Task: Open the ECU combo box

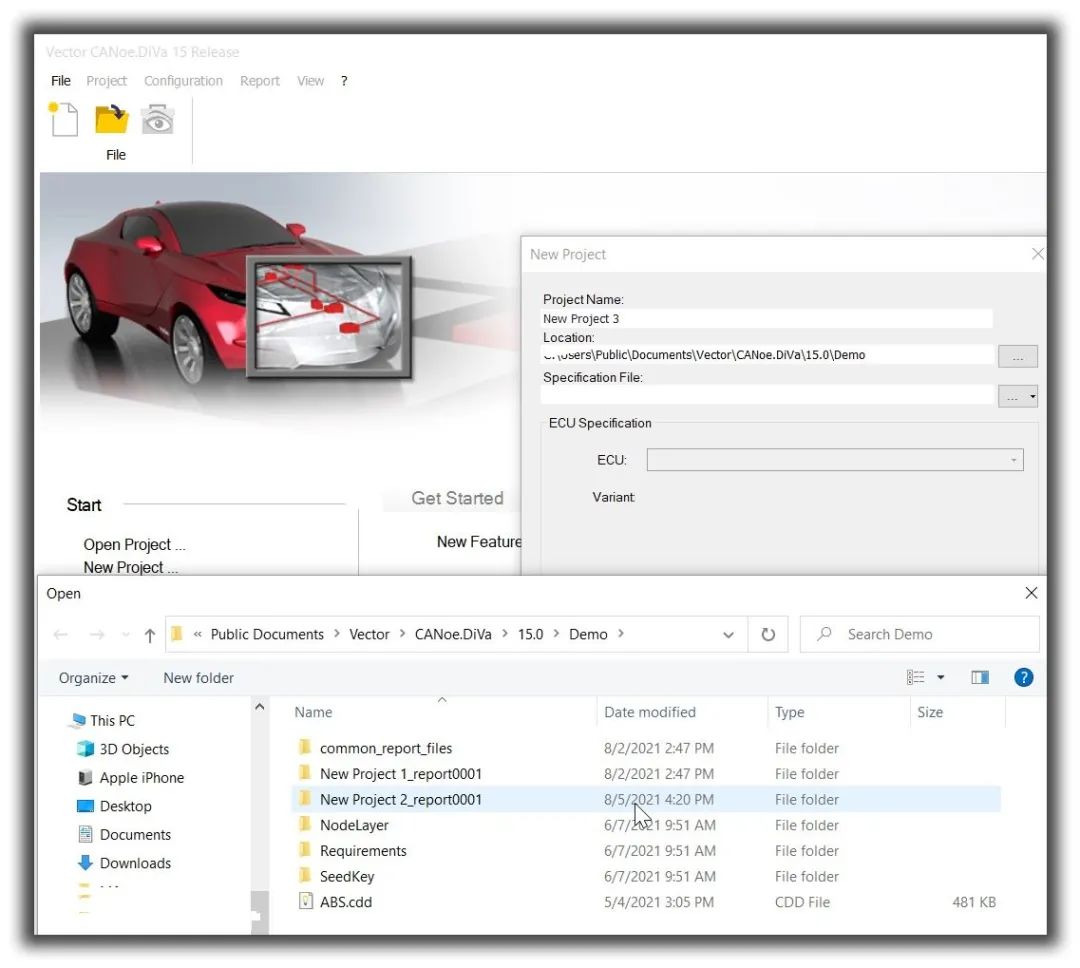Action: (835, 460)
